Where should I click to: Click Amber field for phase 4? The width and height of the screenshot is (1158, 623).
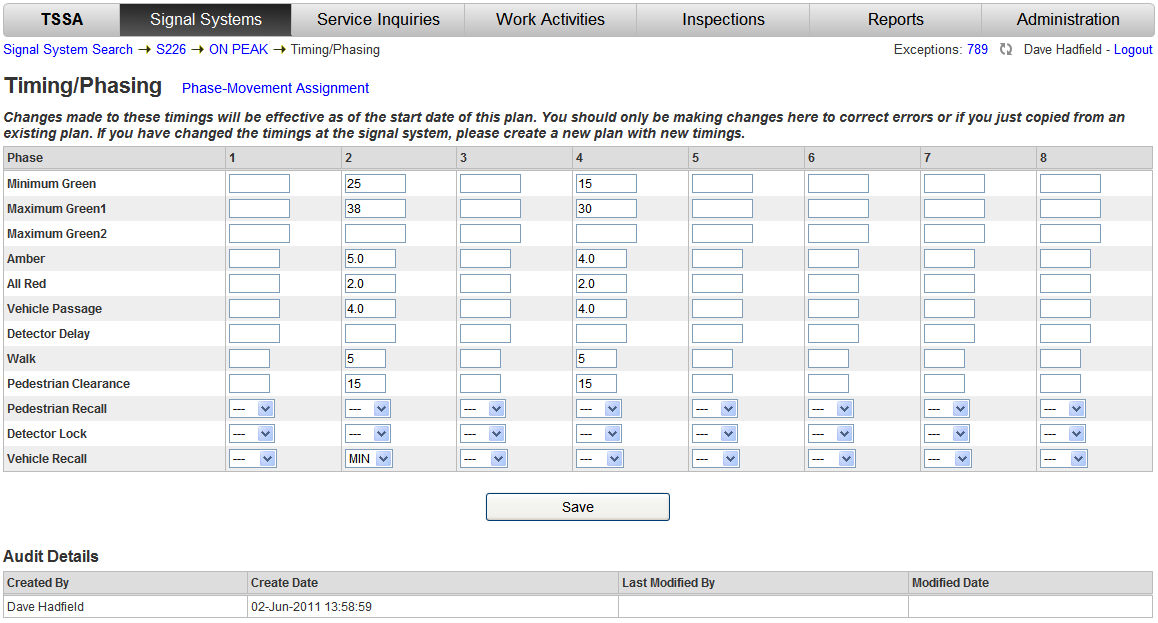pos(601,259)
